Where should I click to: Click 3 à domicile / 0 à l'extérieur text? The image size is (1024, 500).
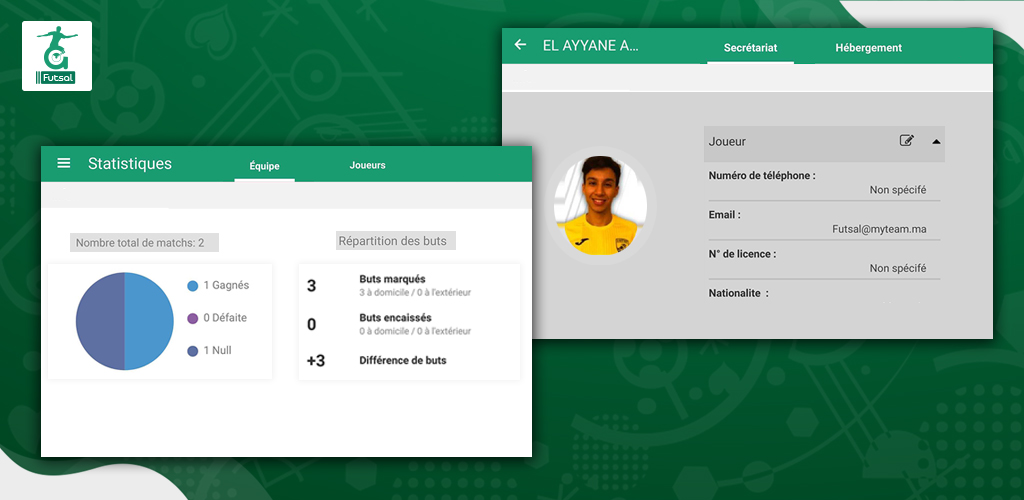[x=415, y=292]
